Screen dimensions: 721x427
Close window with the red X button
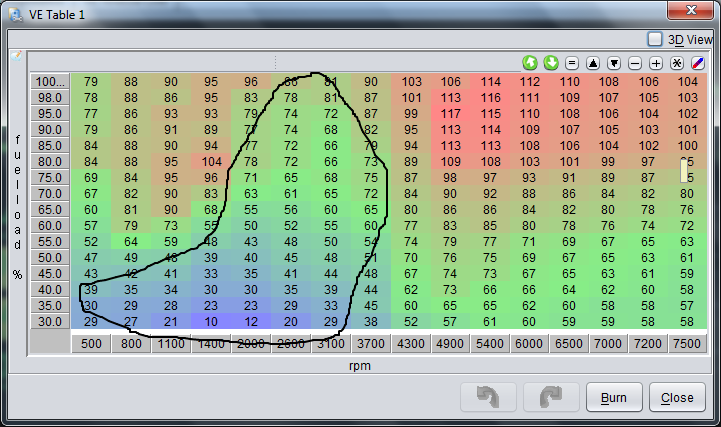point(691,10)
